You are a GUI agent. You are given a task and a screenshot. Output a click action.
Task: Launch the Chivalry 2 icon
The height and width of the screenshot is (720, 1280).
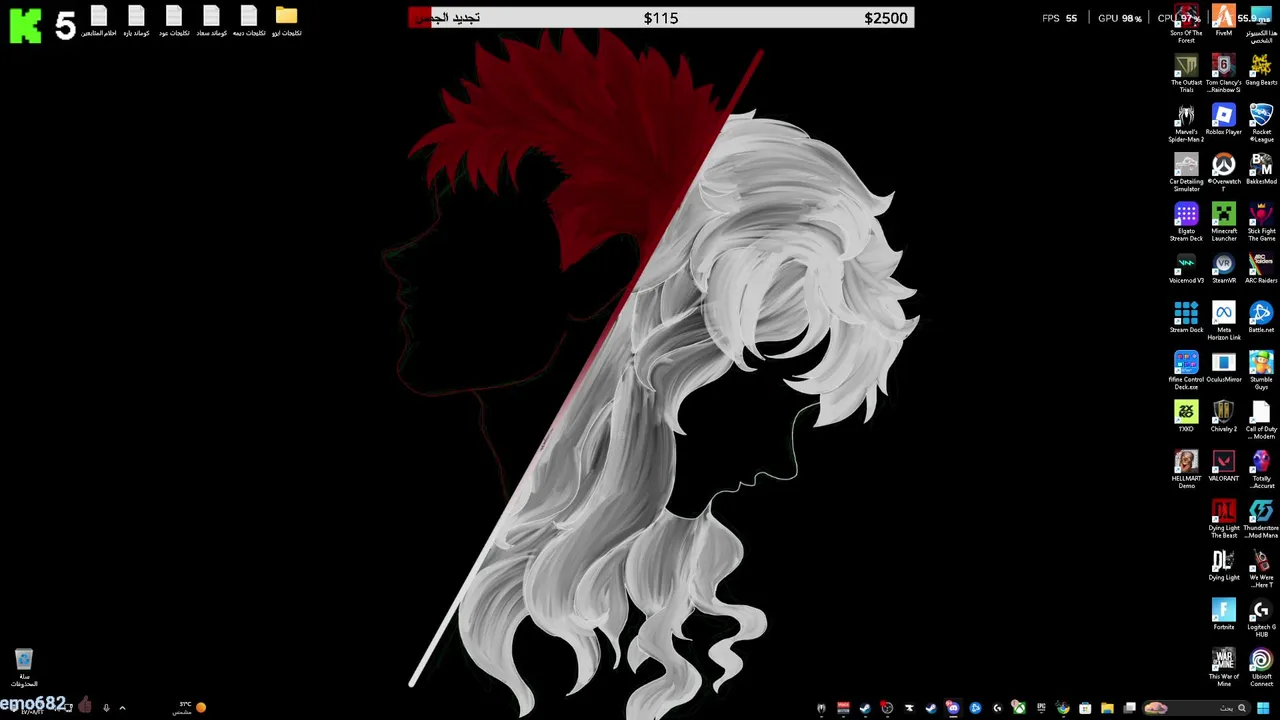tap(1223, 416)
